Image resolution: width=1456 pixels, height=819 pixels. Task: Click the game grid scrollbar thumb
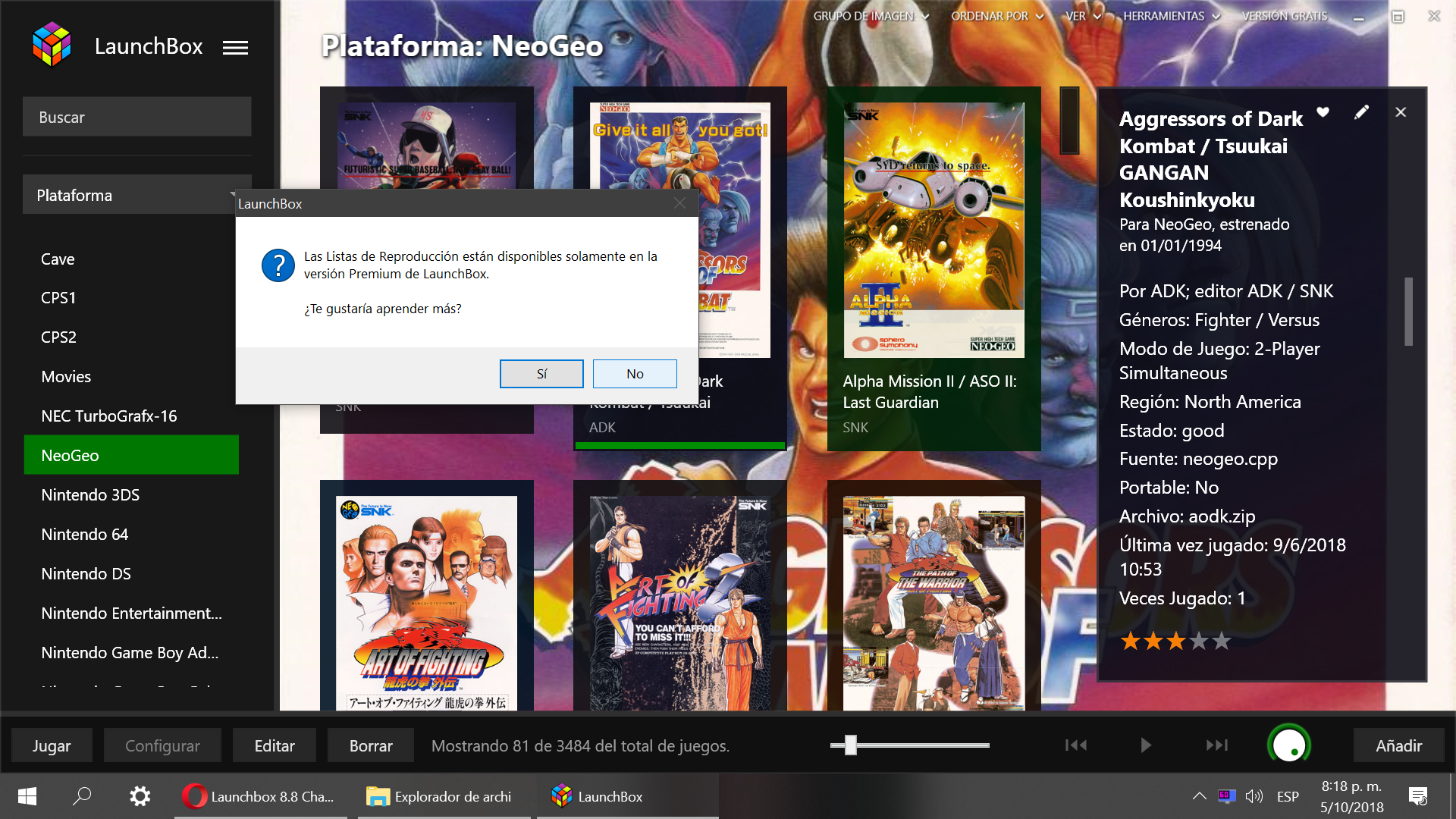1069,120
